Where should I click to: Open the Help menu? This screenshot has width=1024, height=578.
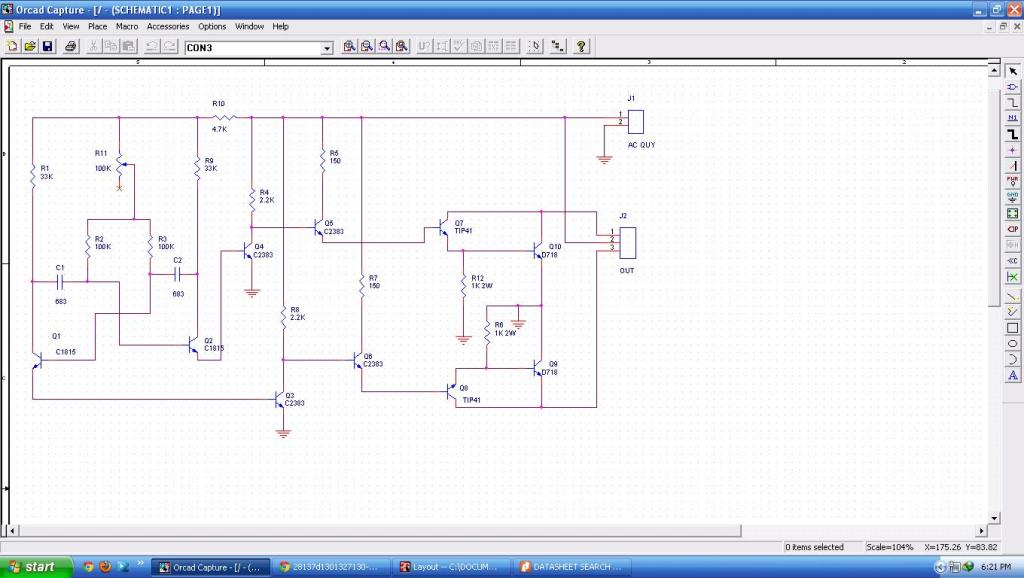coord(280,26)
